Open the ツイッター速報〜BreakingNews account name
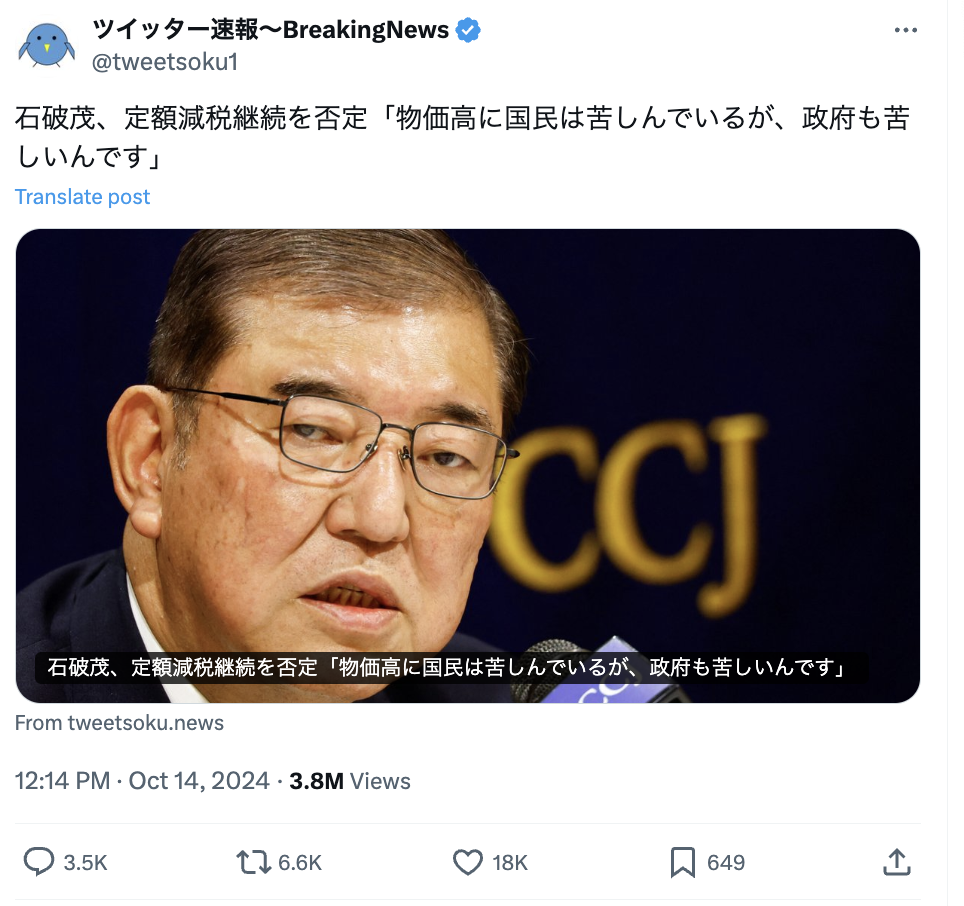The image size is (964, 906). point(271,30)
